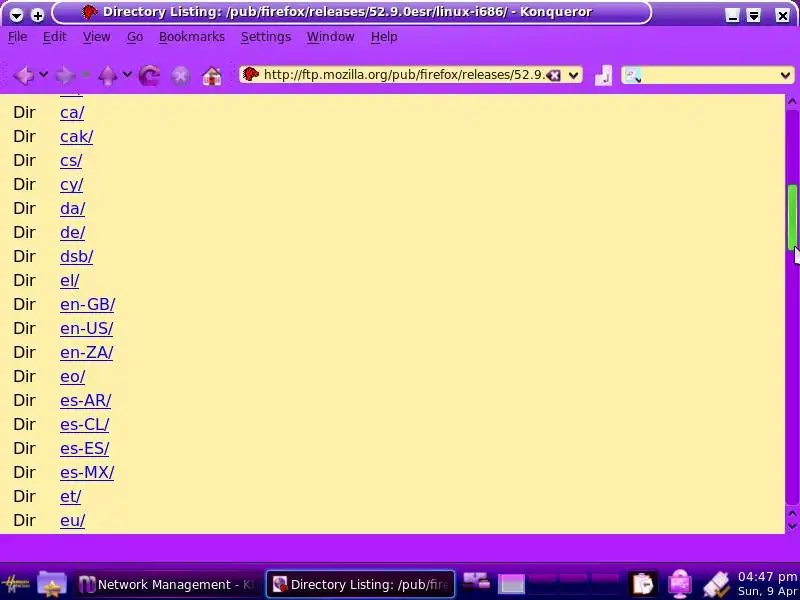
Task: Open the el/ directory link
Action: (x=69, y=280)
